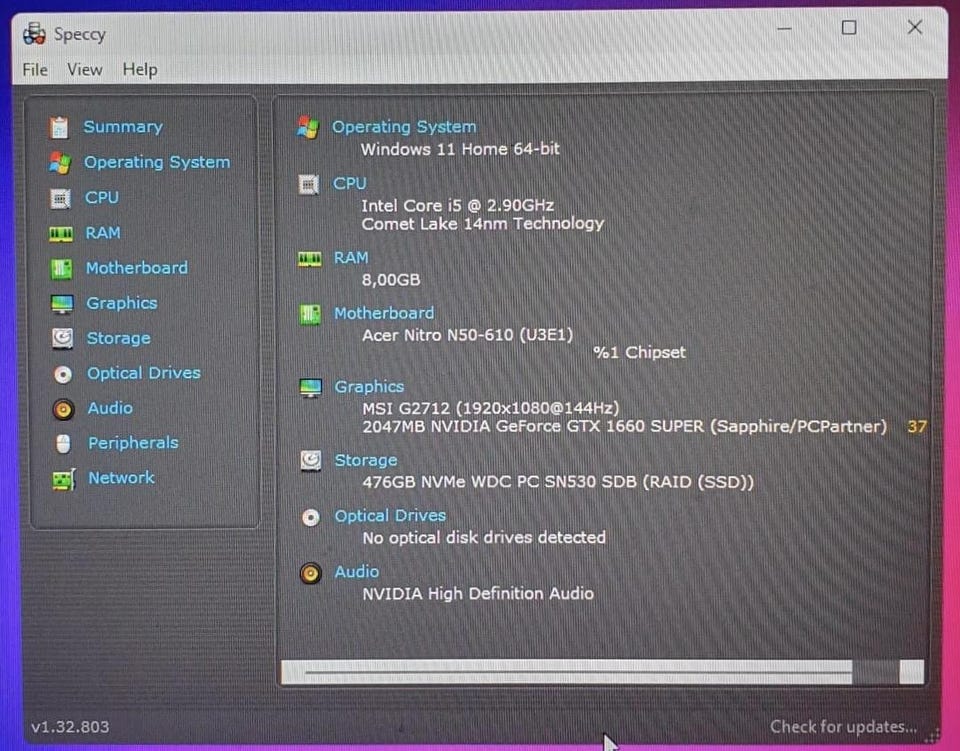Click Intel Core i5 @ 2.90GHz text
The width and height of the screenshot is (960, 751).
coord(457,205)
